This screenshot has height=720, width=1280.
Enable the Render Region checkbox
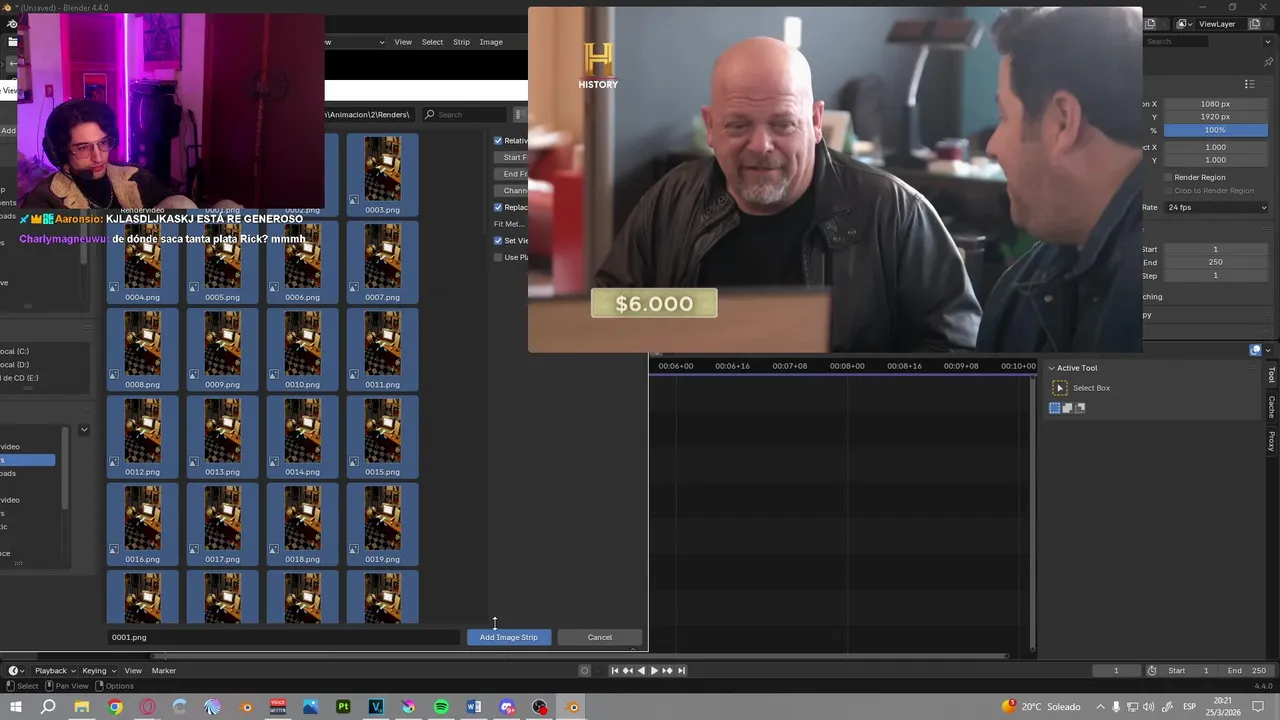[1167, 177]
